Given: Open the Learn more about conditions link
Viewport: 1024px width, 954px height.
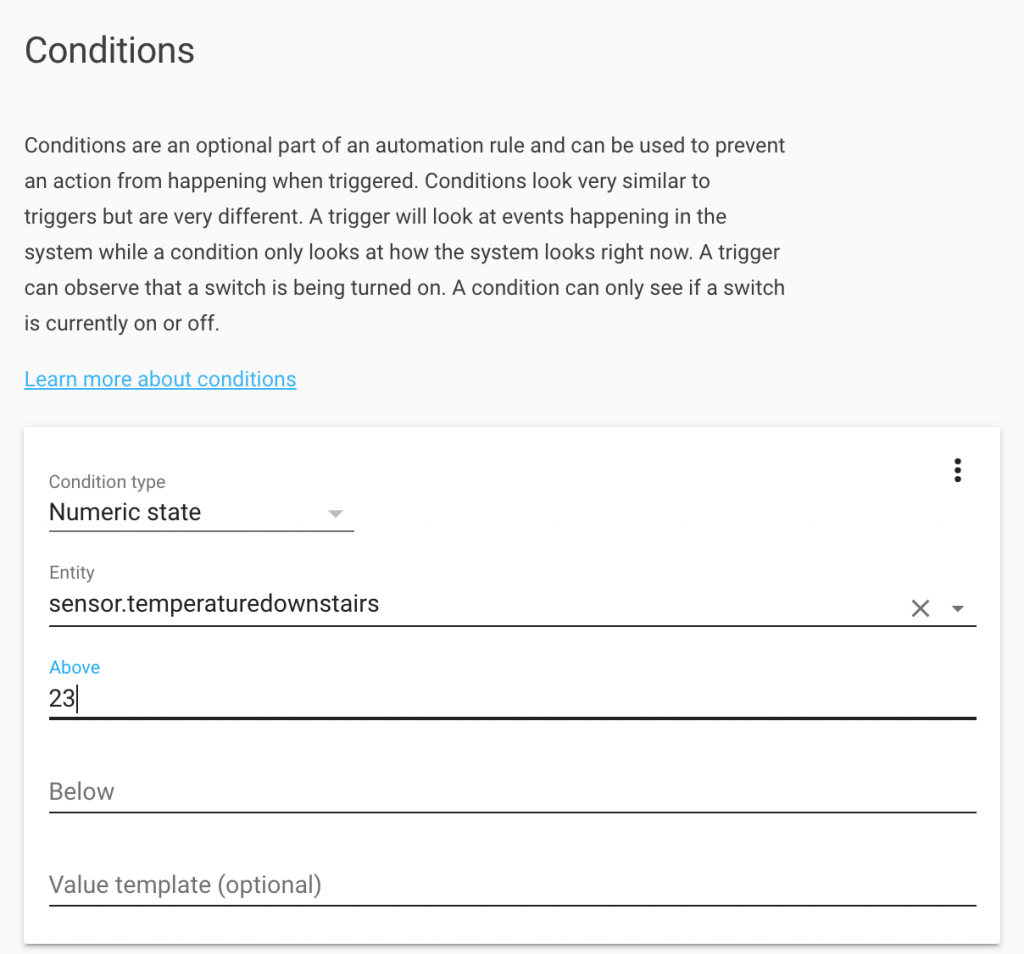Looking at the screenshot, I should point(160,379).
